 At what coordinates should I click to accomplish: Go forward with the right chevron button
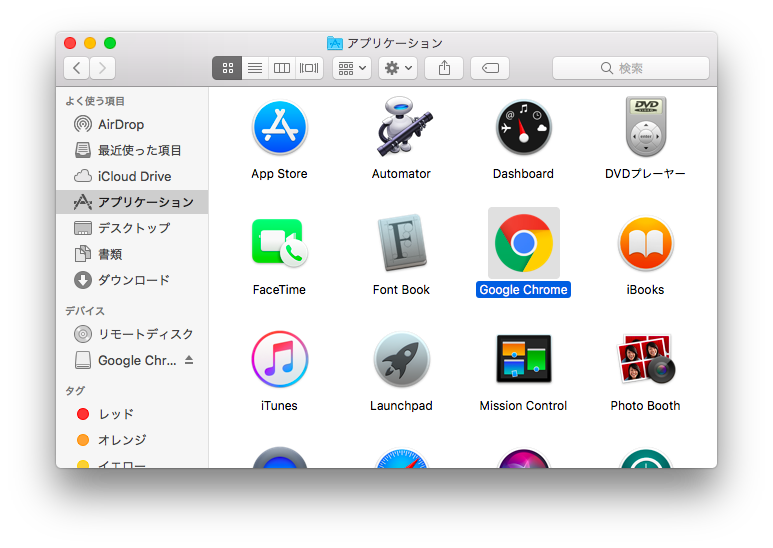pyautogui.click(x=103, y=68)
